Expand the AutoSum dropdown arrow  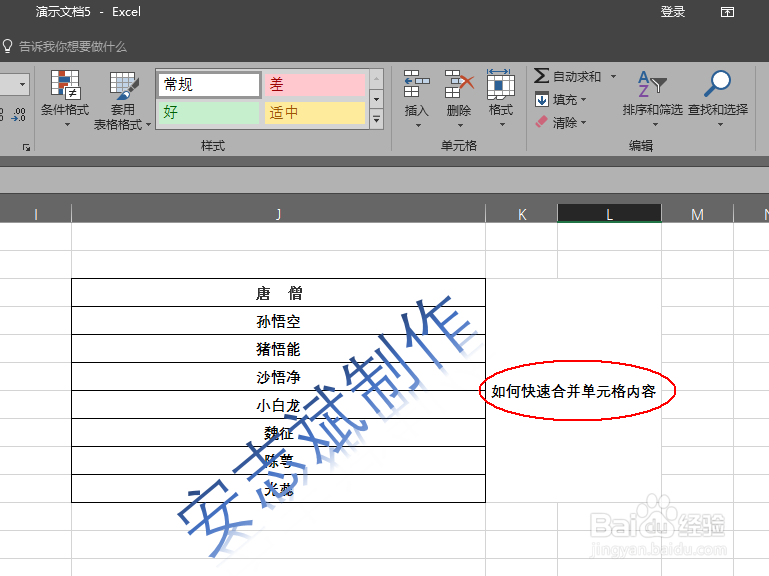(x=614, y=77)
